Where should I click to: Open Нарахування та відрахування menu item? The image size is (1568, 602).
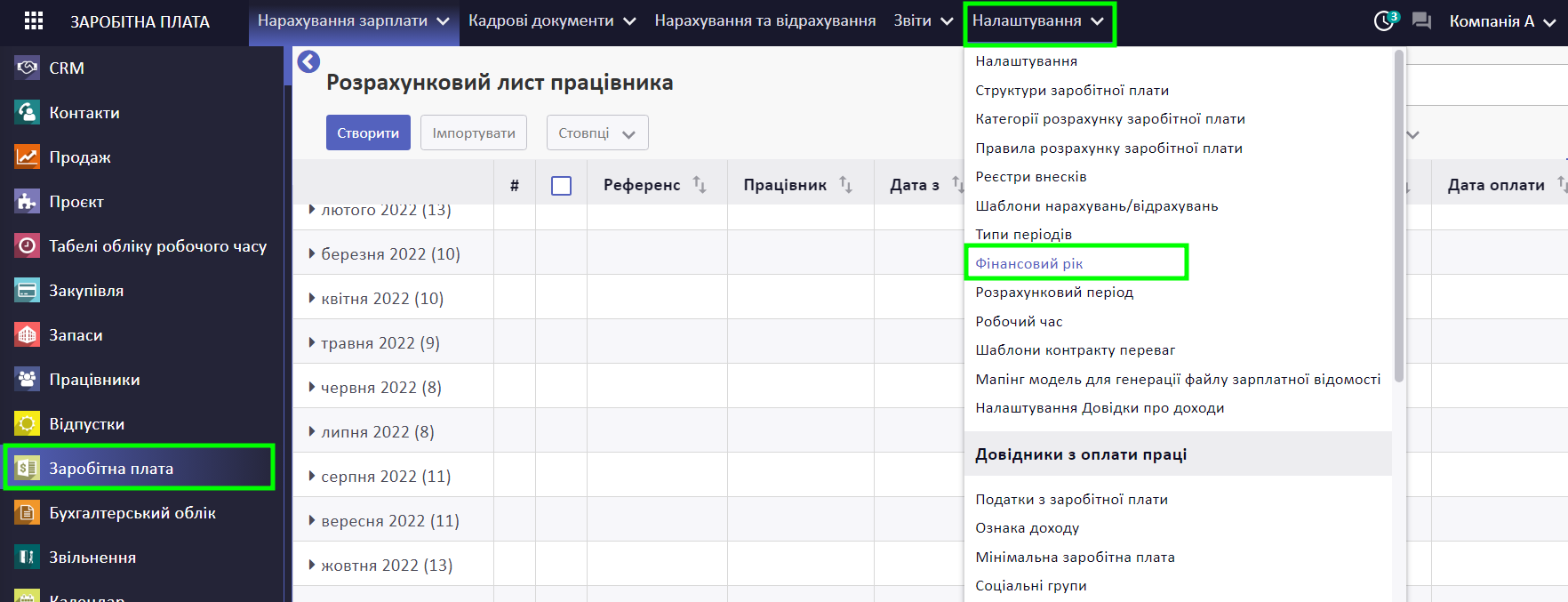pos(764,20)
